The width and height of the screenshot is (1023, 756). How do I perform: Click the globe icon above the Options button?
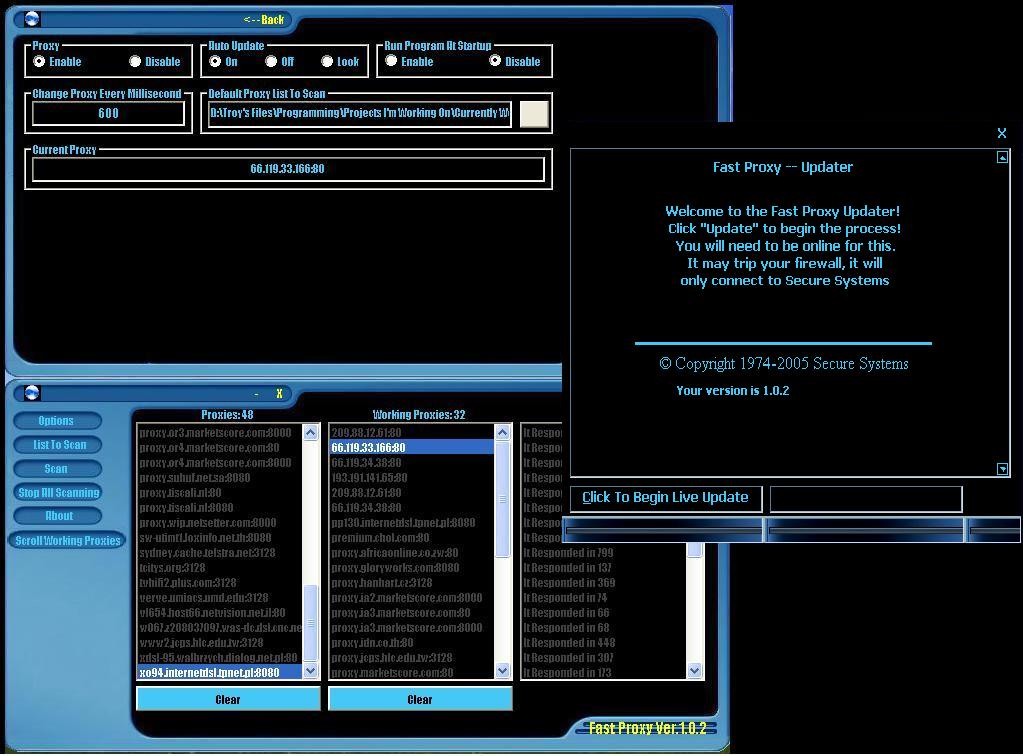tap(31, 393)
